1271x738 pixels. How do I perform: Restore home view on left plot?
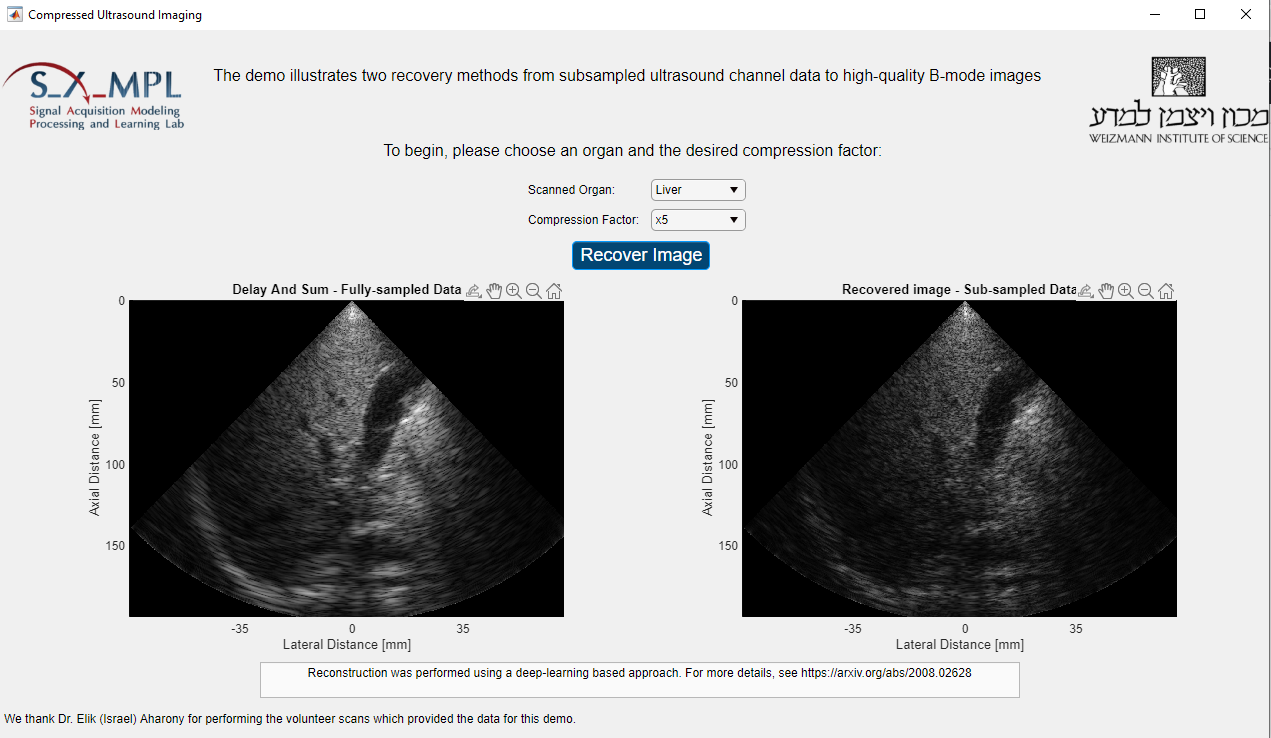(554, 291)
